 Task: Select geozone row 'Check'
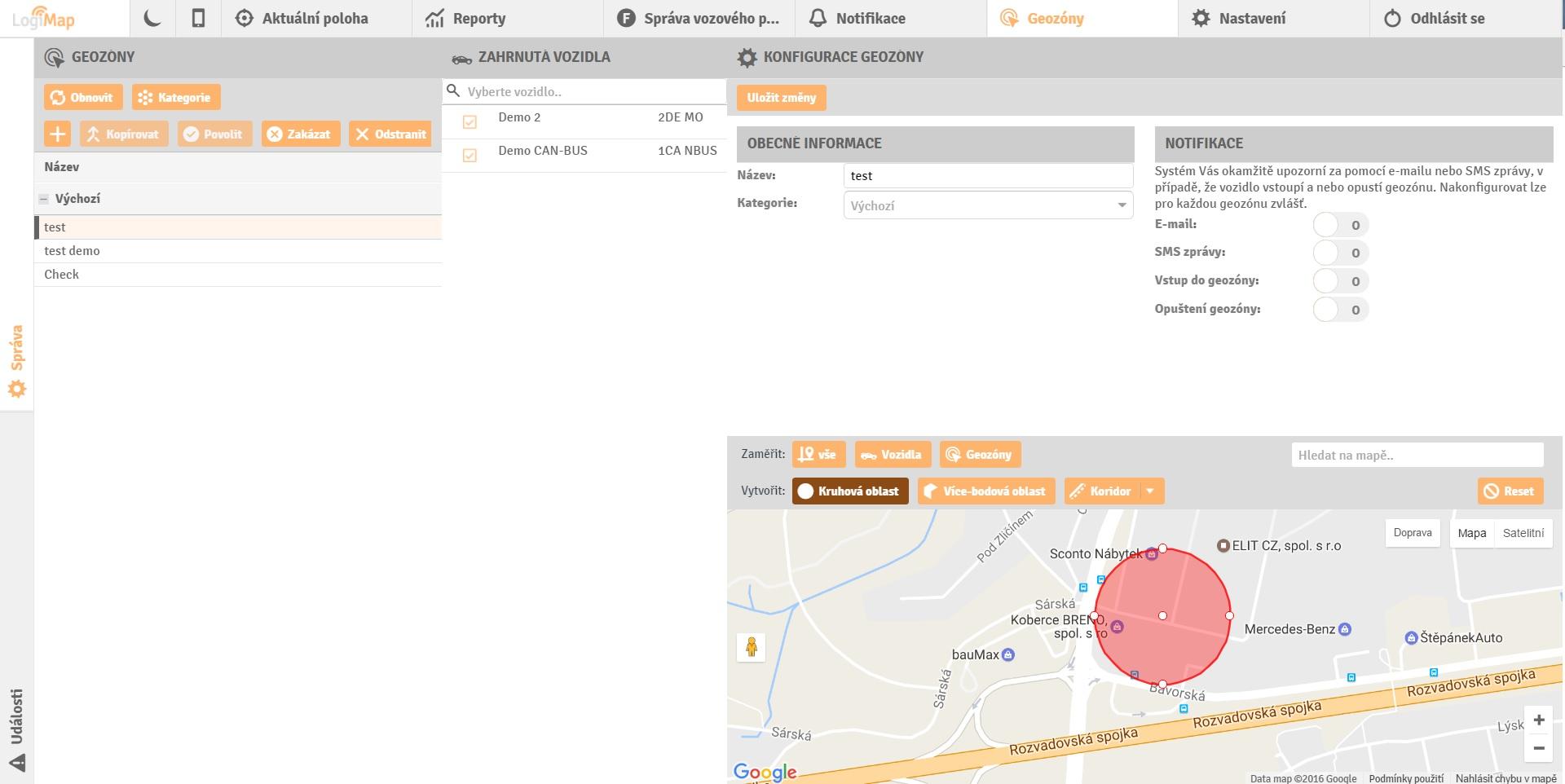[238, 275]
